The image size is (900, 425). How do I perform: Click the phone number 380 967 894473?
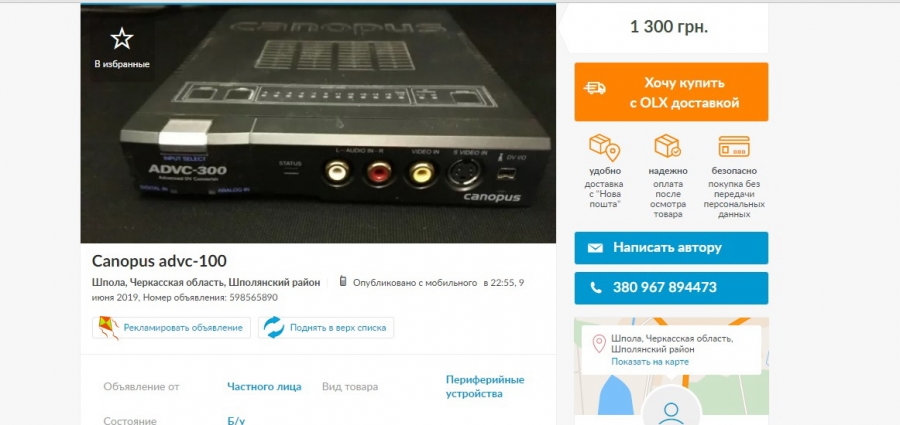point(664,288)
